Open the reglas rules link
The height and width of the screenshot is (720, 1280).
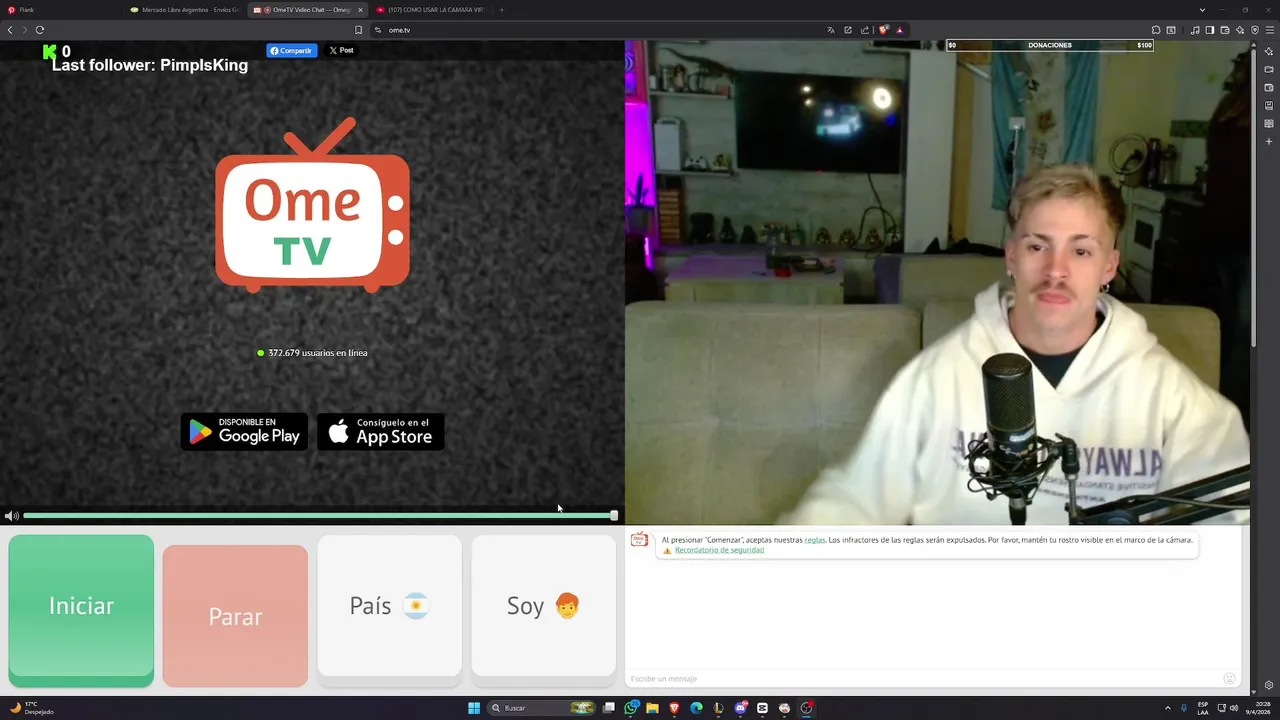tap(815, 540)
